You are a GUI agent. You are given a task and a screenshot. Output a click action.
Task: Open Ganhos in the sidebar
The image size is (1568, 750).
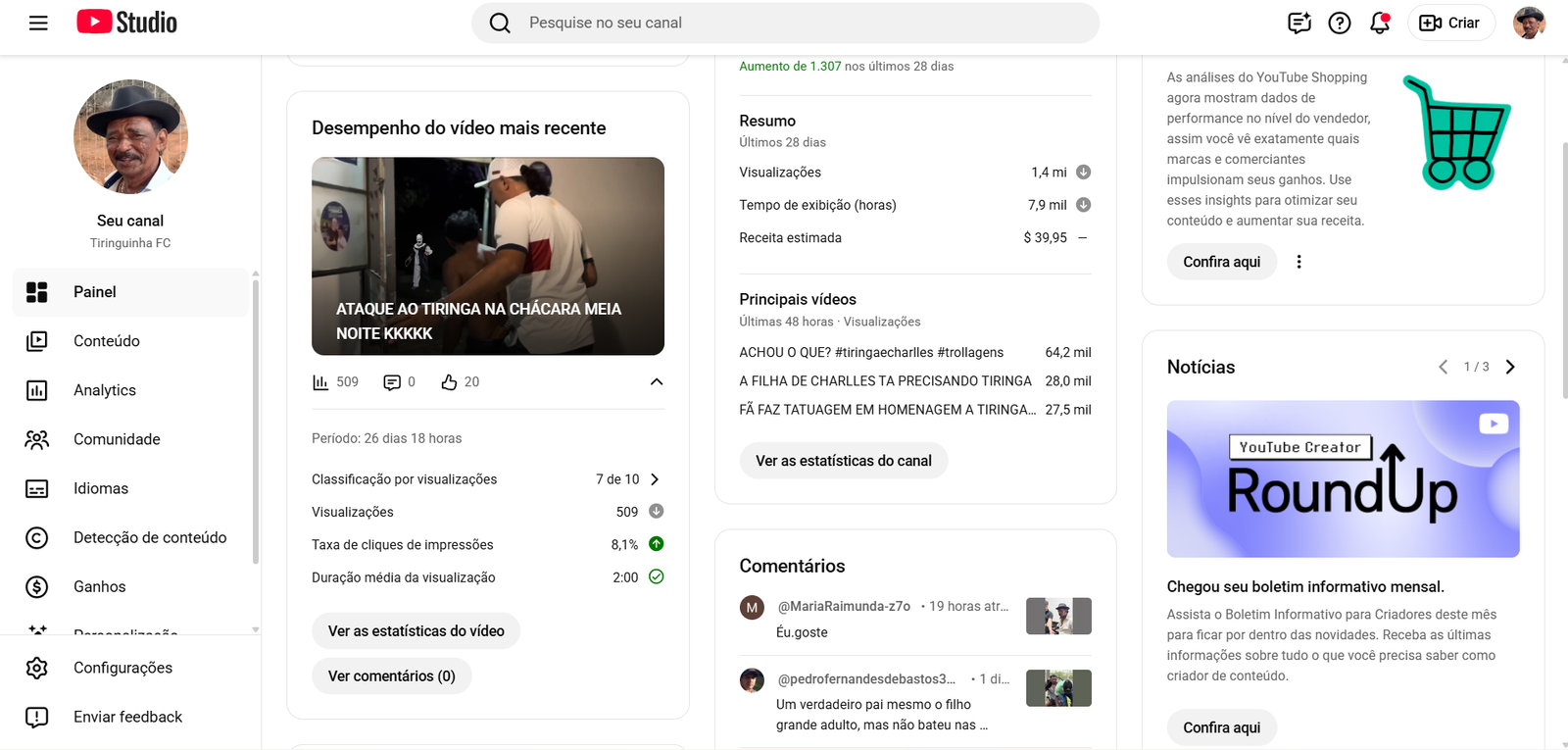[99, 586]
